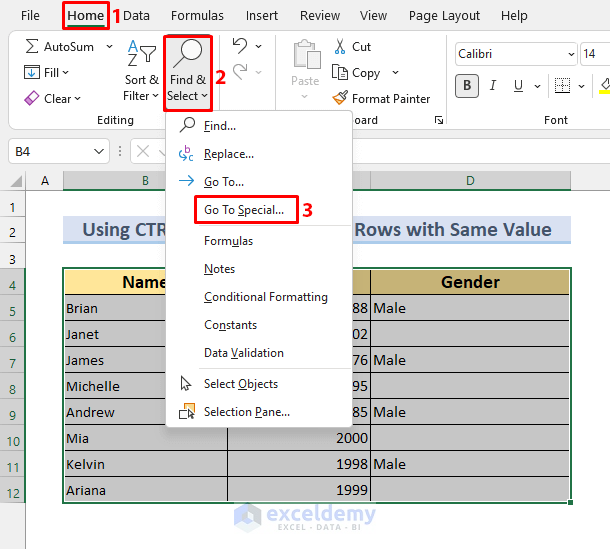Expand the Copy dropdown arrow

click(x=396, y=72)
